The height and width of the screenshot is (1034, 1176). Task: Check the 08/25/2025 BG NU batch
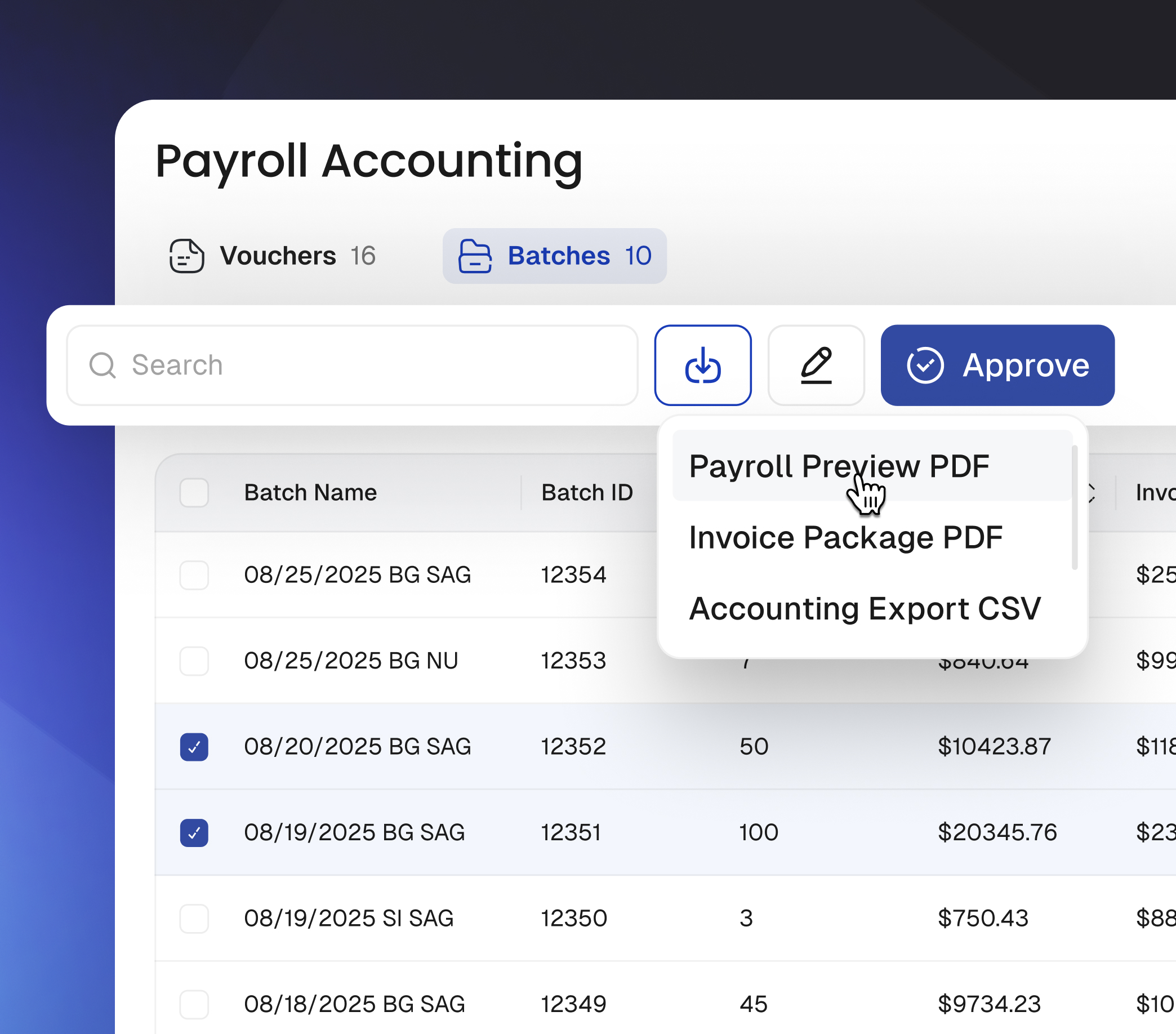[x=194, y=661]
